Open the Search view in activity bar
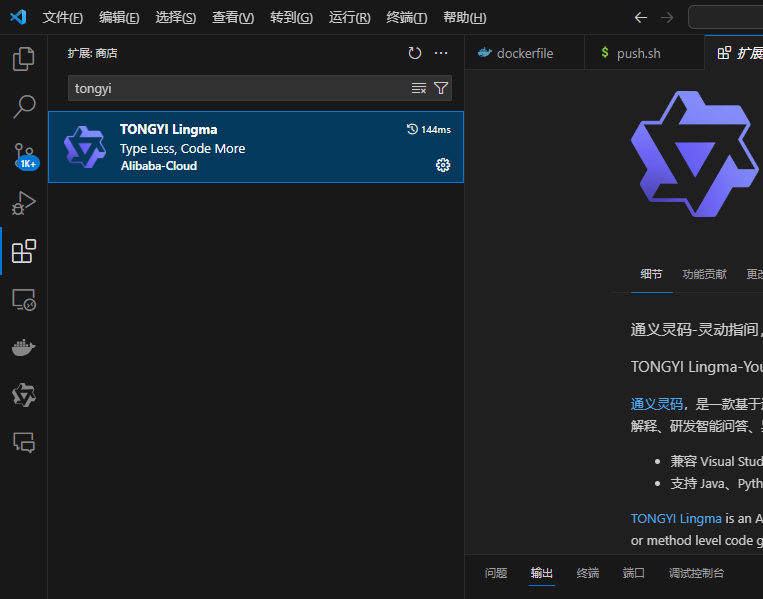The height and width of the screenshot is (599, 763). [23, 107]
